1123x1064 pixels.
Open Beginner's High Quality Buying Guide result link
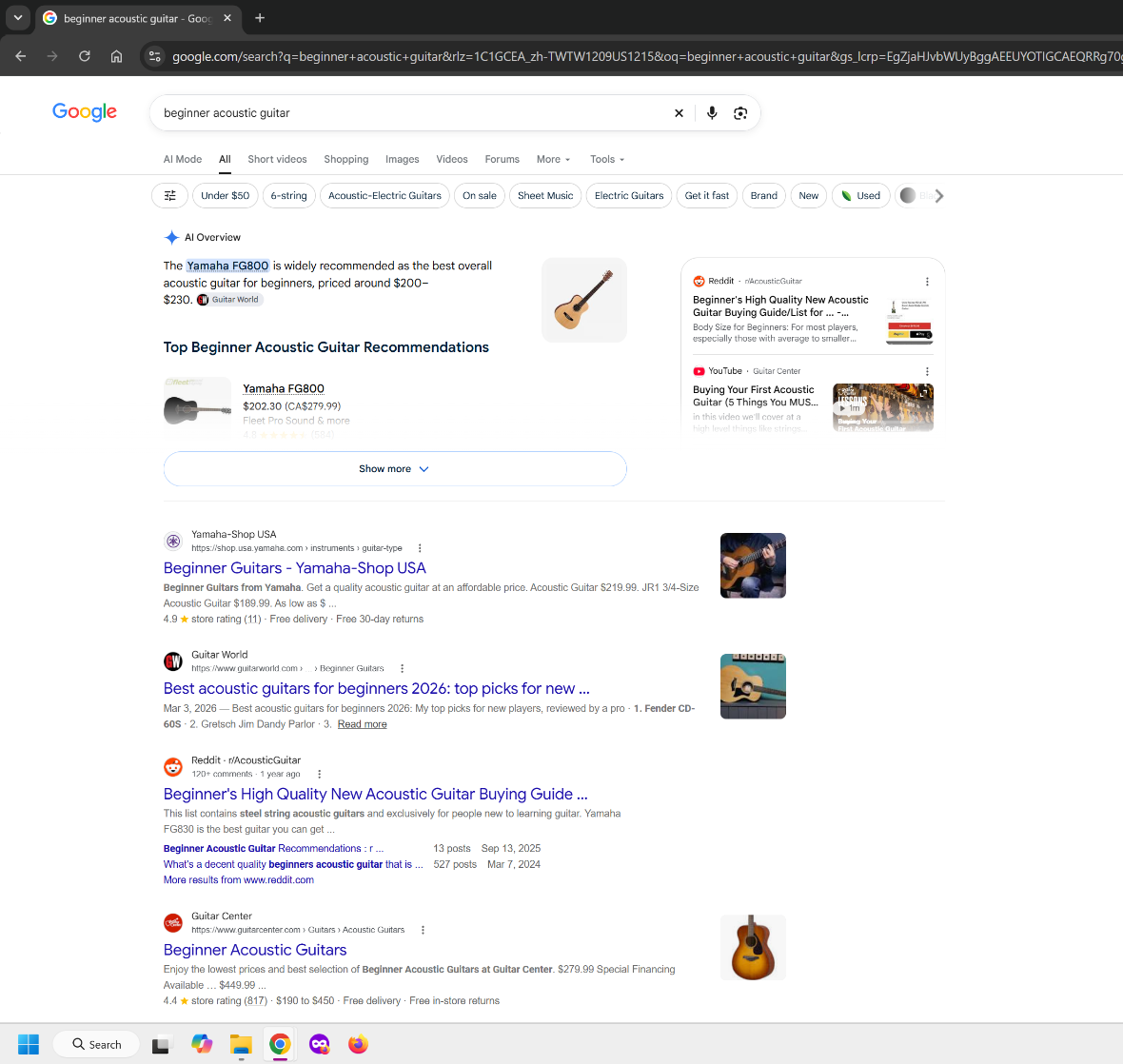[x=375, y=794]
